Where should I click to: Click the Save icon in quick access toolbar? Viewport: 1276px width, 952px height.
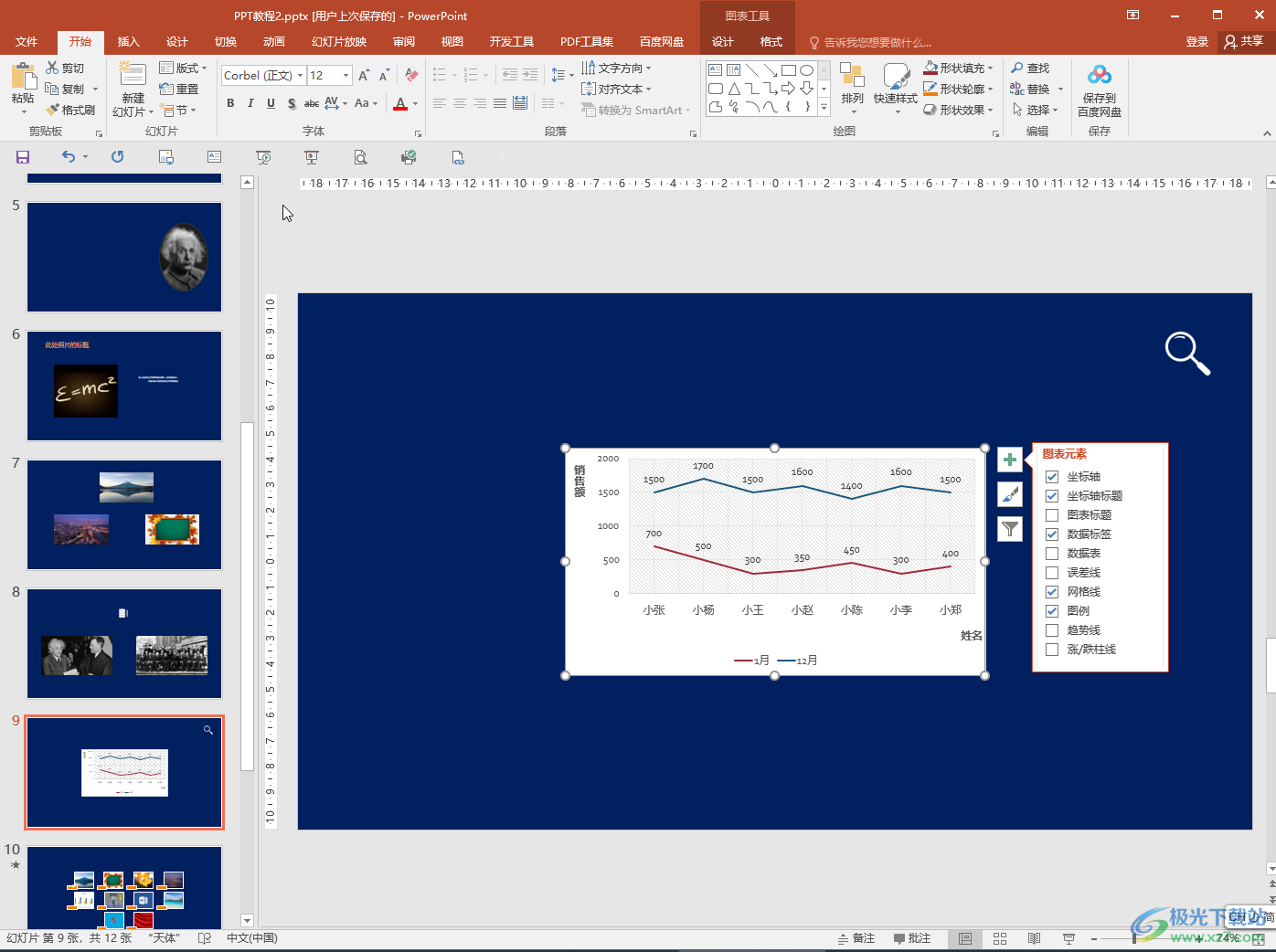[x=23, y=157]
